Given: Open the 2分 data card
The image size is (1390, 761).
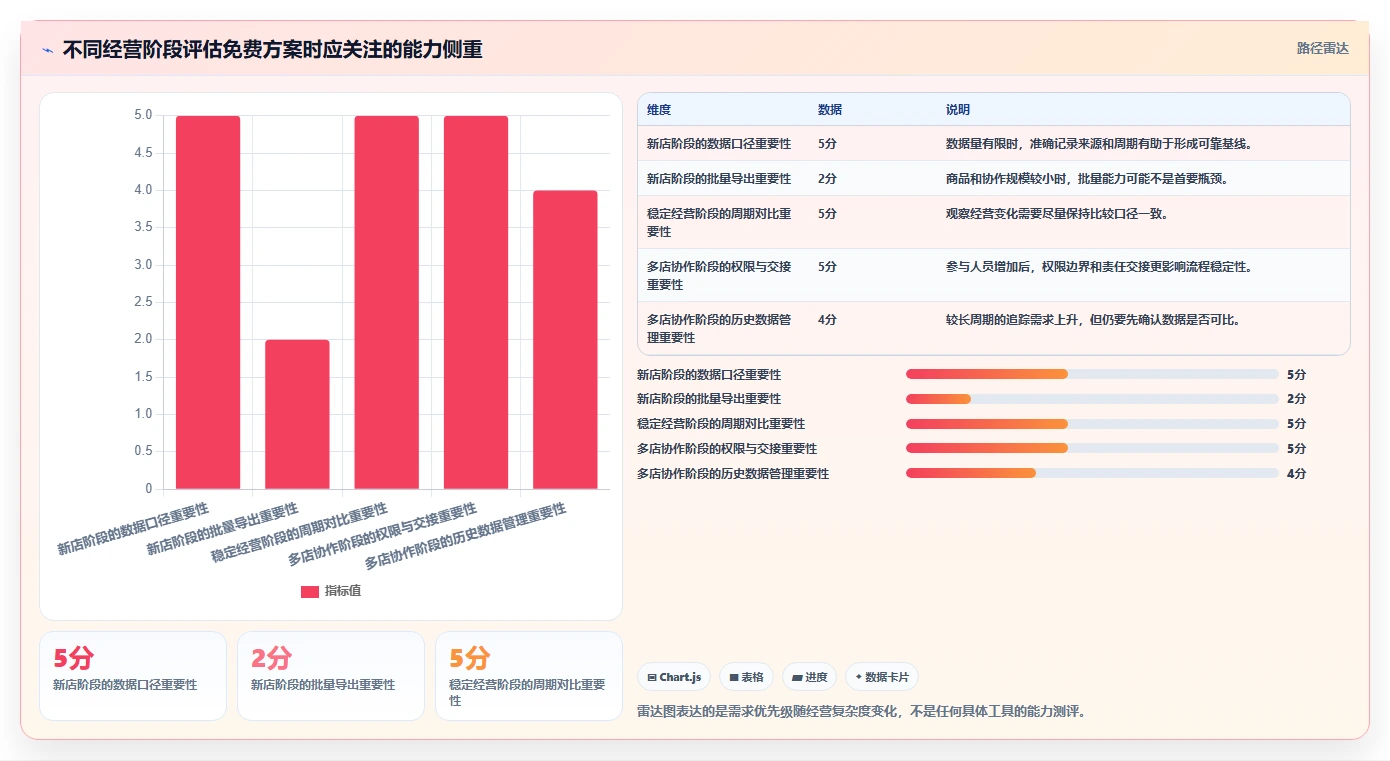Looking at the screenshot, I should [x=331, y=675].
